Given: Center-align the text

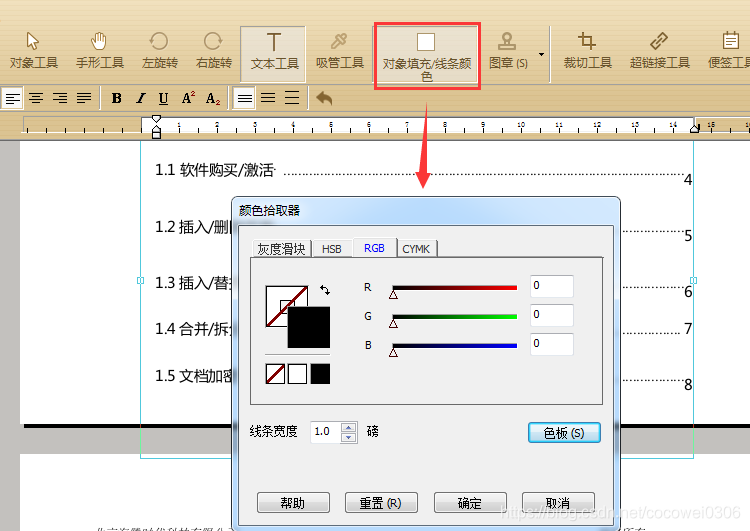Looking at the screenshot, I should click(36, 99).
